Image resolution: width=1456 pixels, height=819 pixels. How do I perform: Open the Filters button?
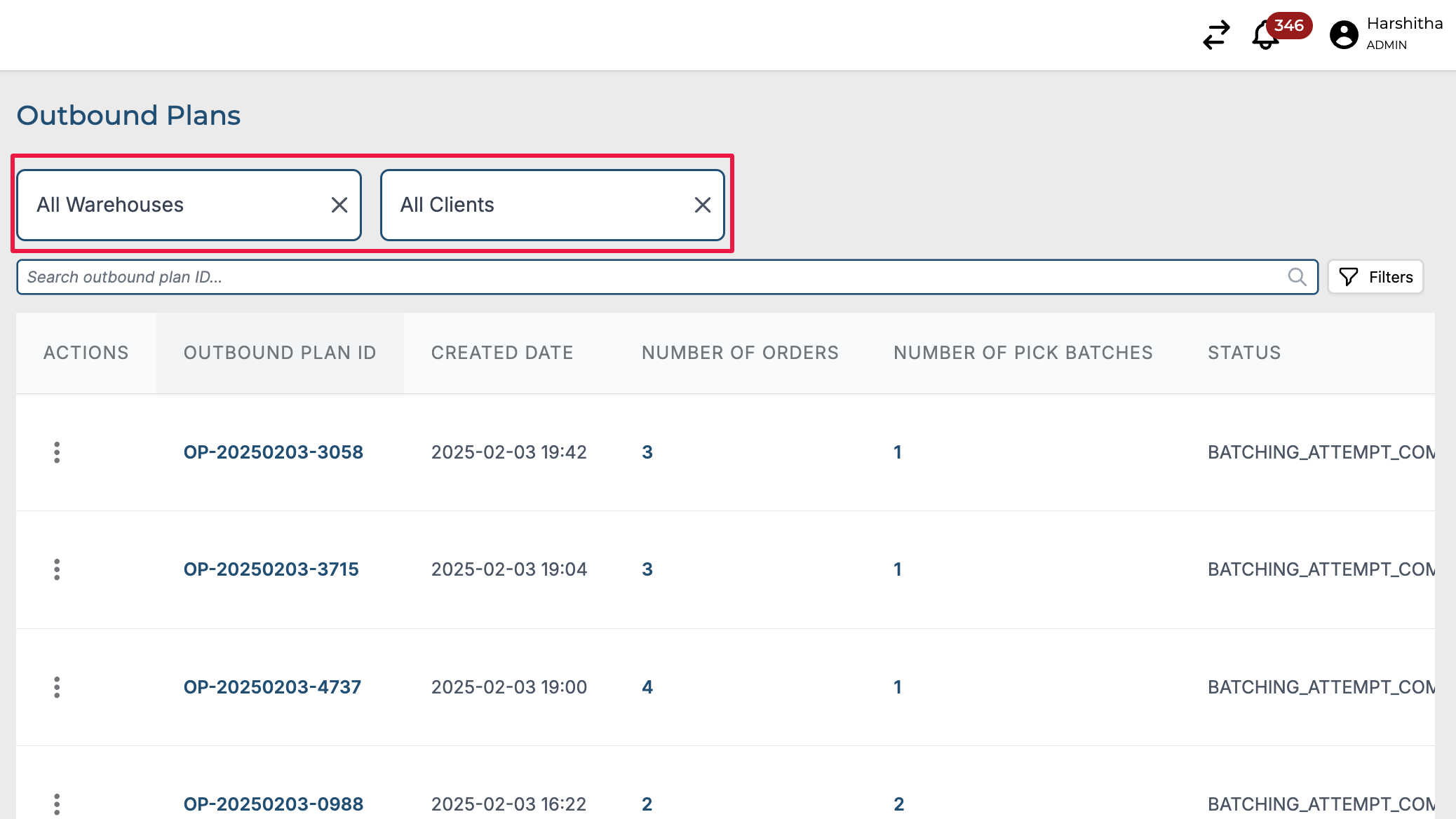point(1375,277)
